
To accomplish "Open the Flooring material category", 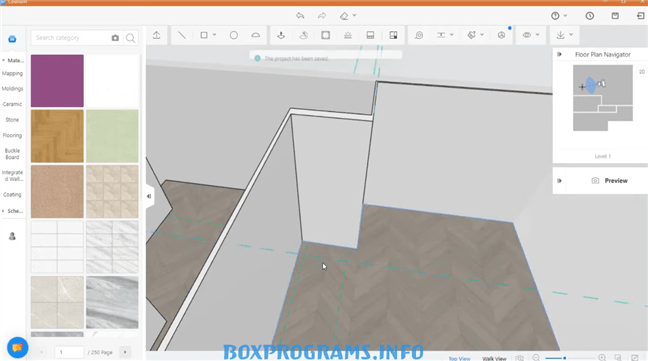I will 12,135.
